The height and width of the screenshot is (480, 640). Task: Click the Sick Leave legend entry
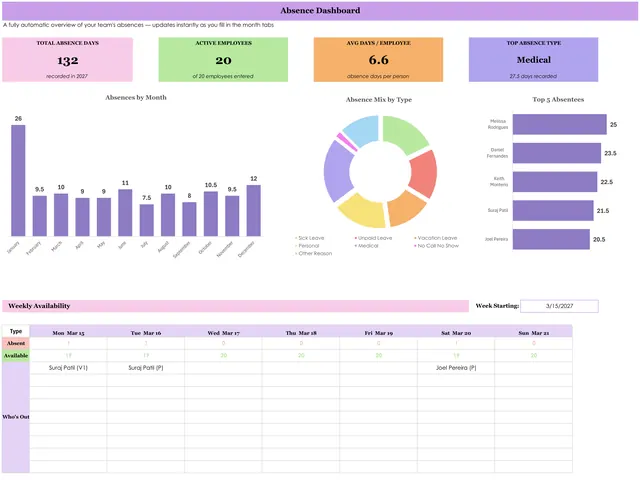coord(309,238)
